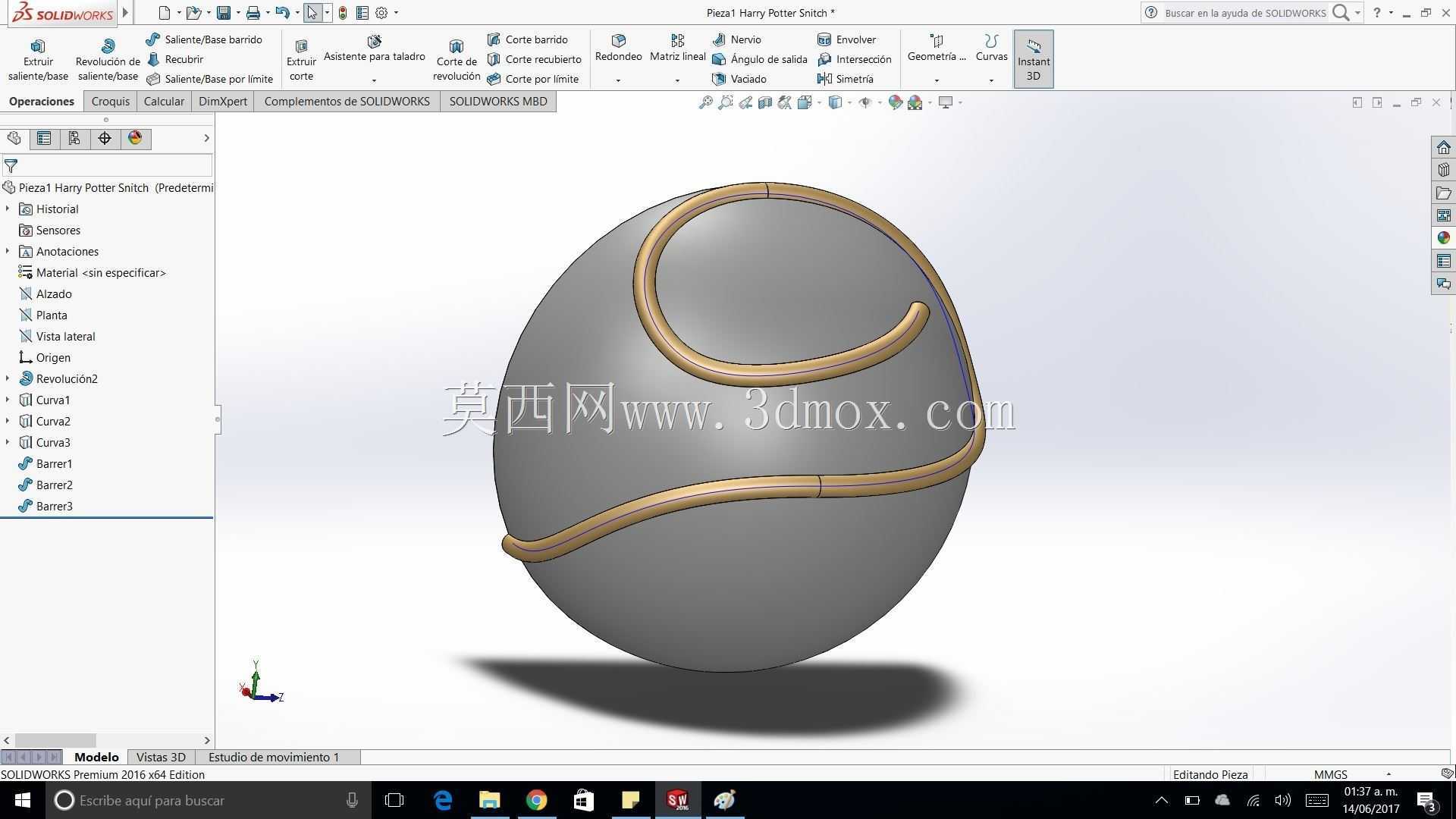This screenshot has height=819, width=1456.
Task: Open the Curvas tool
Action: (991, 49)
